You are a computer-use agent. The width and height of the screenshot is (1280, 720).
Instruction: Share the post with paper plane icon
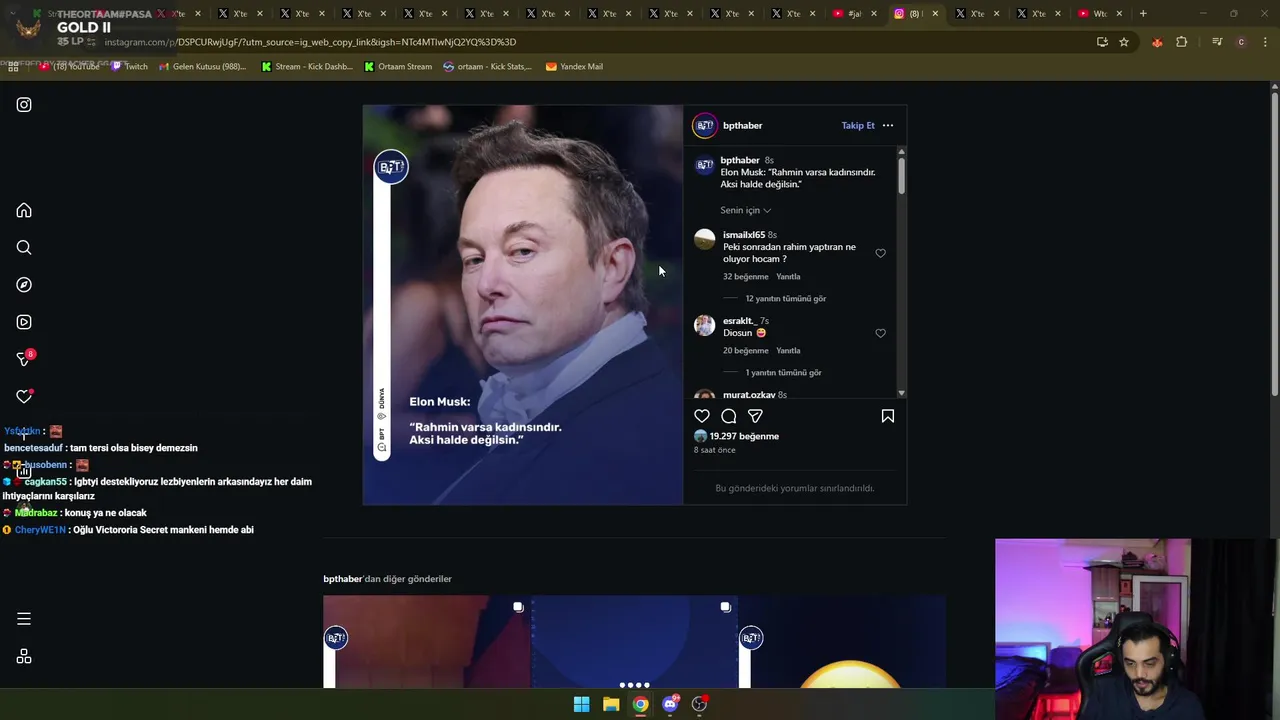coord(755,416)
